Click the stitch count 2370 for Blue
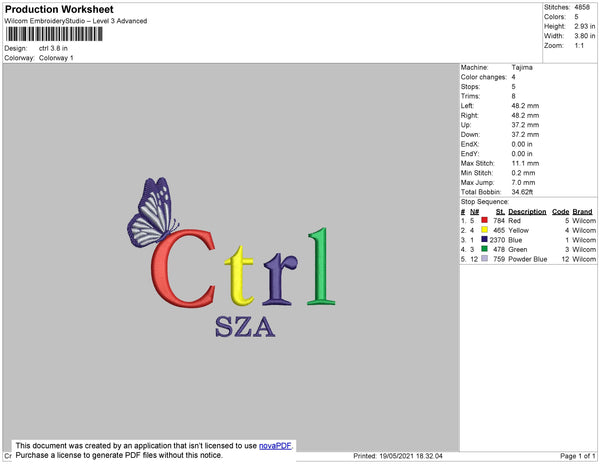 click(497, 240)
